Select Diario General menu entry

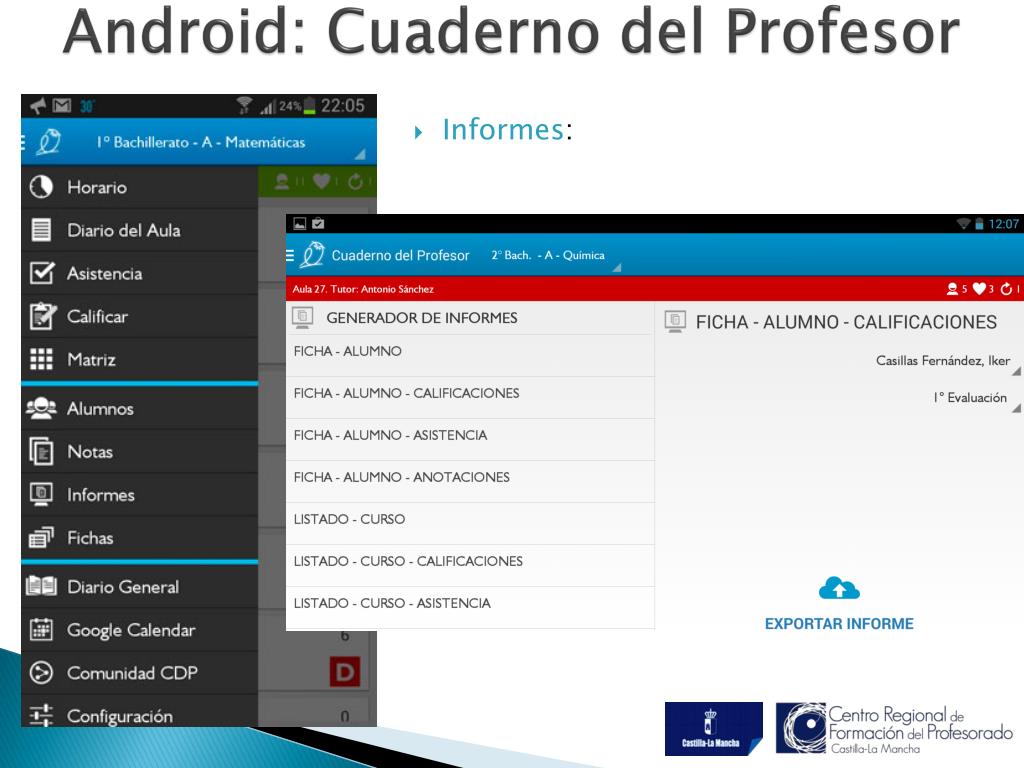click(140, 586)
